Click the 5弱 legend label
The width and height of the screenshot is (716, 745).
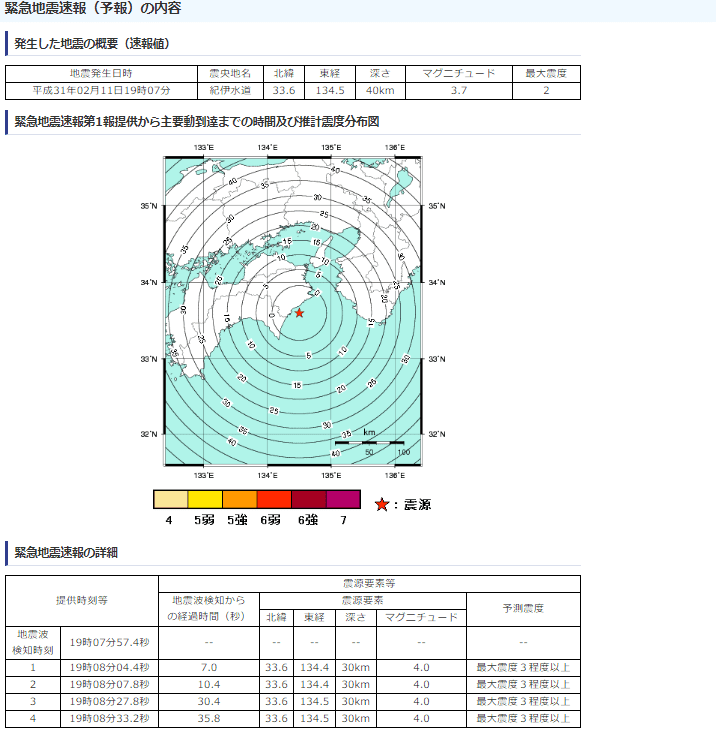[204, 520]
